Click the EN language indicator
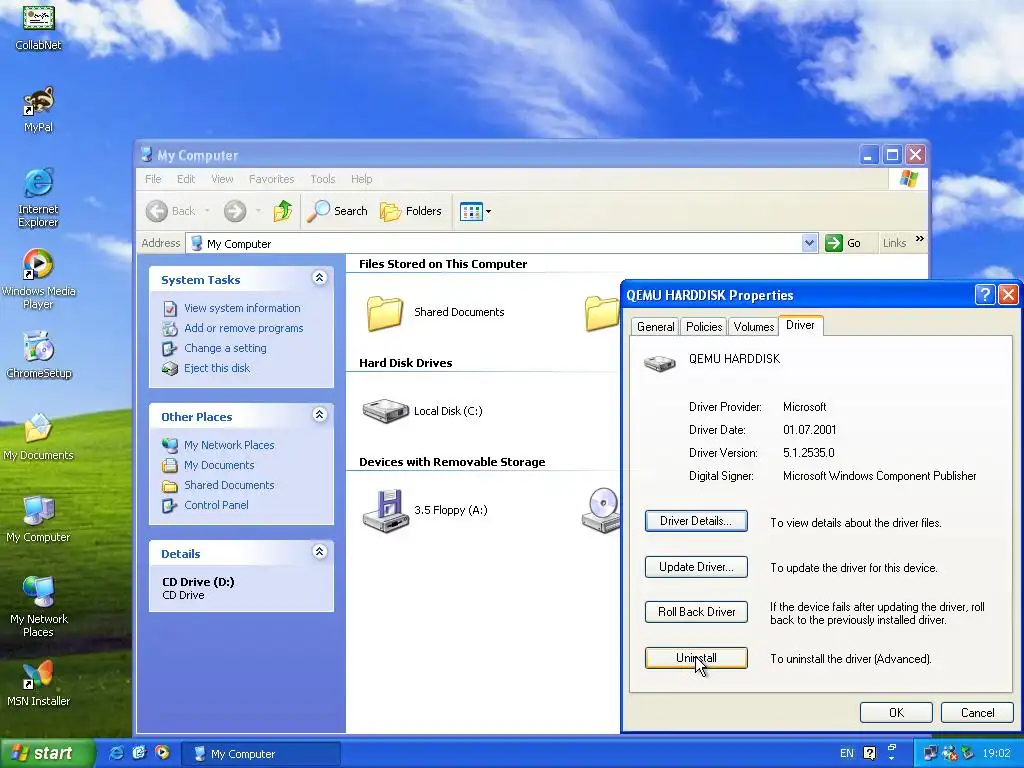This screenshot has height=768, width=1024. [847, 754]
